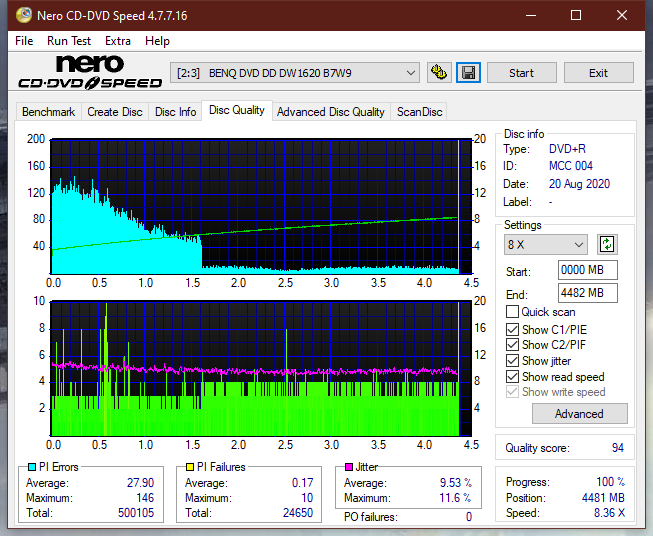Viewport: 653px width, 536px height.
Task: Switch to the Create Disc tab
Action: 115,112
